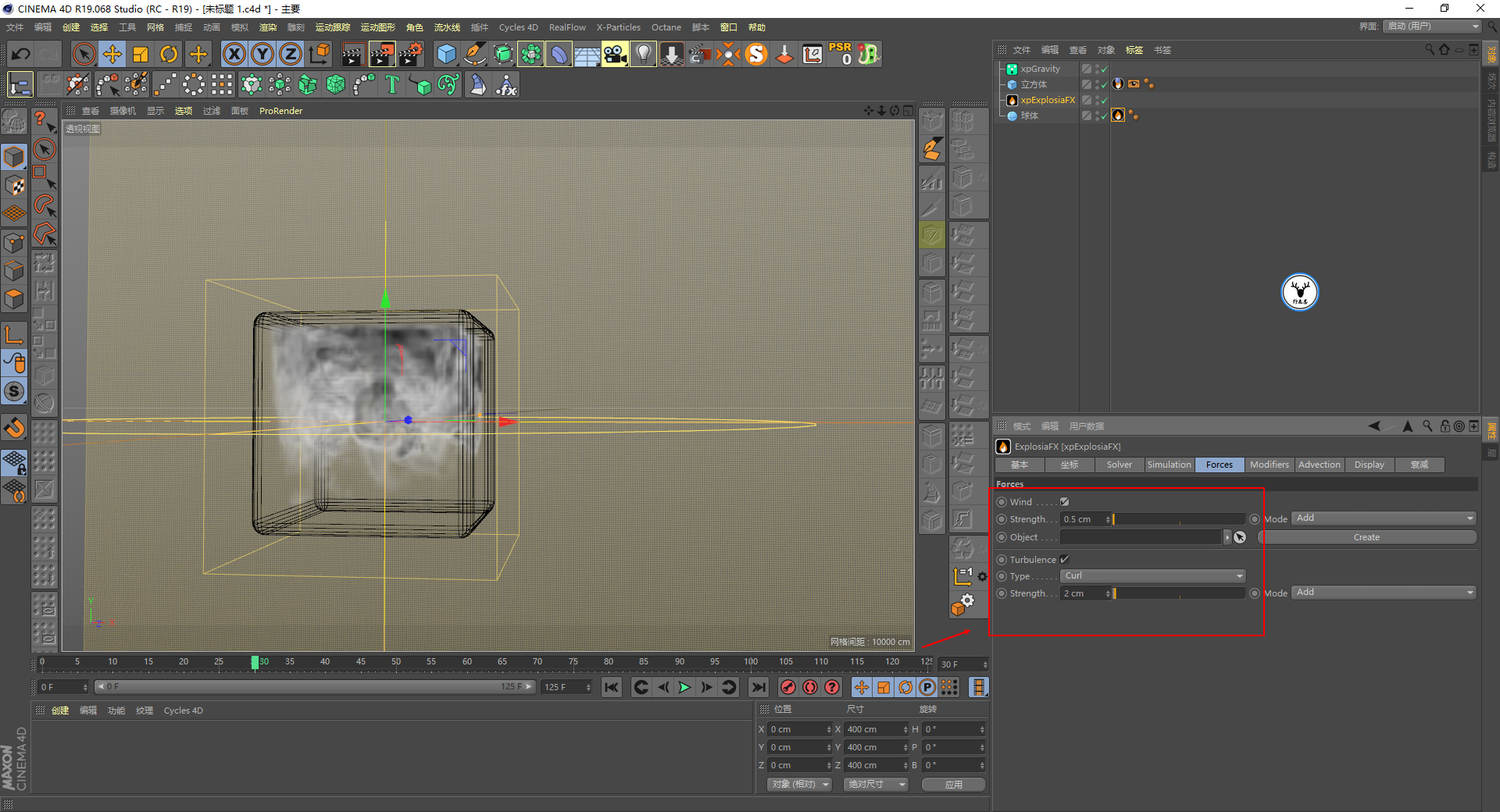
Task: Open the X-Particles menu
Action: pyautogui.click(x=619, y=27)
